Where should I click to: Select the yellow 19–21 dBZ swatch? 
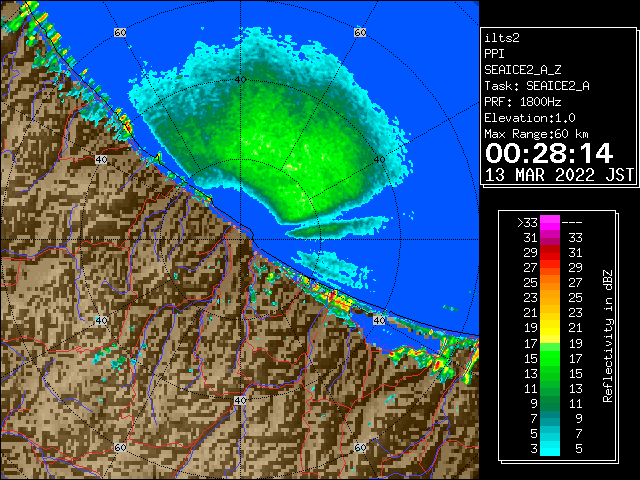click(x=549, y=328)
